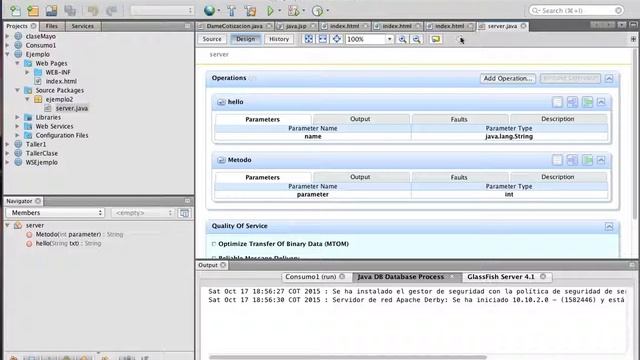The image size is (640, 360).
Task: Click the Clean and Build icon
Action: click(x=251, y=11)
